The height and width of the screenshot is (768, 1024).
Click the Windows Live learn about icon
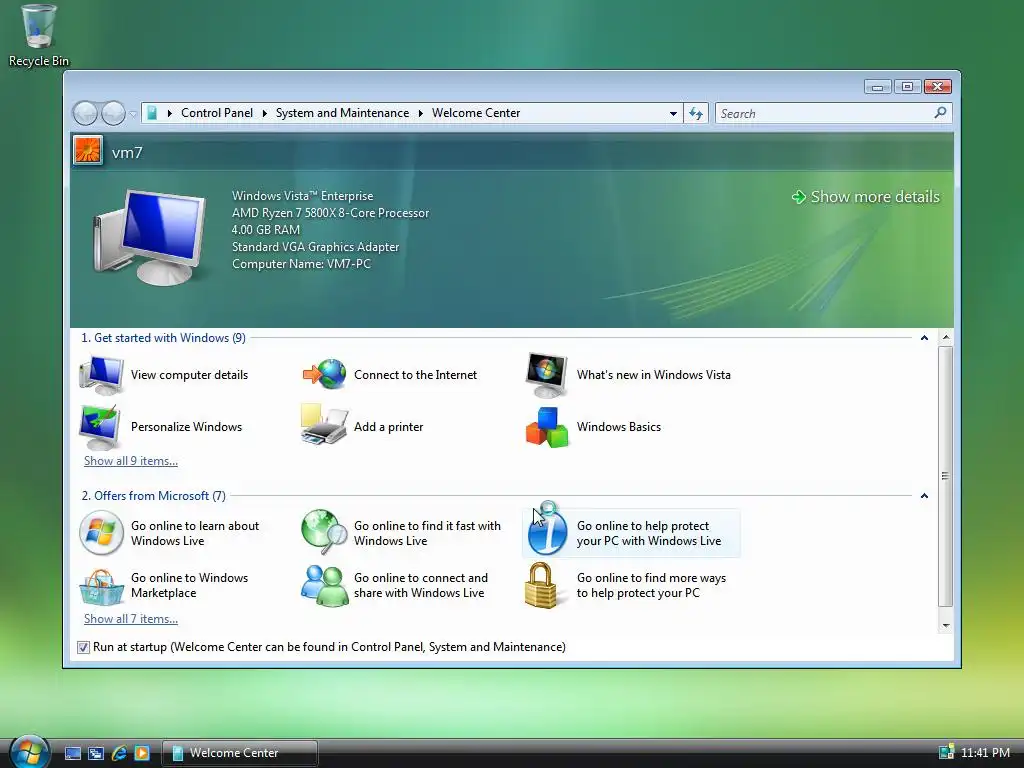pyautogui.click(x=101, y=533)
